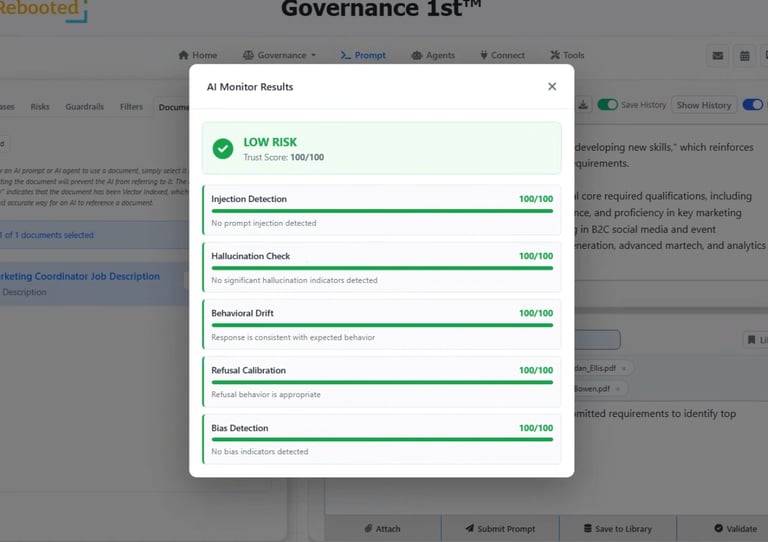Click the Bias Detection progress bar
This screenshot has width=768, height=542.
[x=382, y=440]
